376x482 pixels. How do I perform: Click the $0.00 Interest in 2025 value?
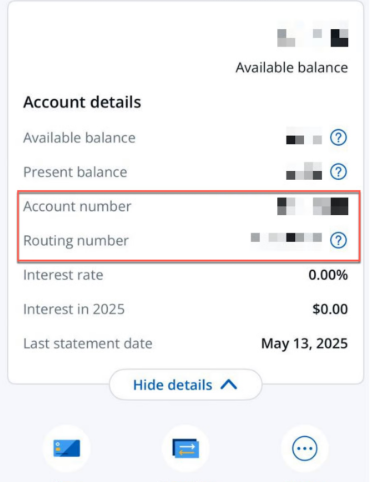(x=330, y=309)
